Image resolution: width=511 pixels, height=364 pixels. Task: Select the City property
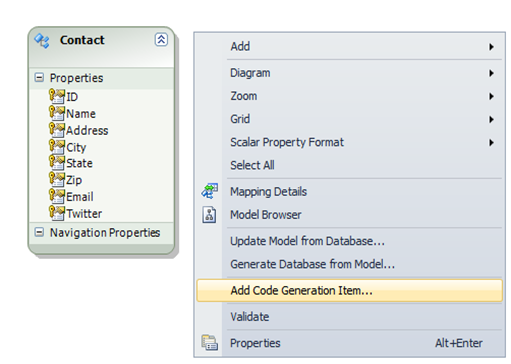pos(76,147)
